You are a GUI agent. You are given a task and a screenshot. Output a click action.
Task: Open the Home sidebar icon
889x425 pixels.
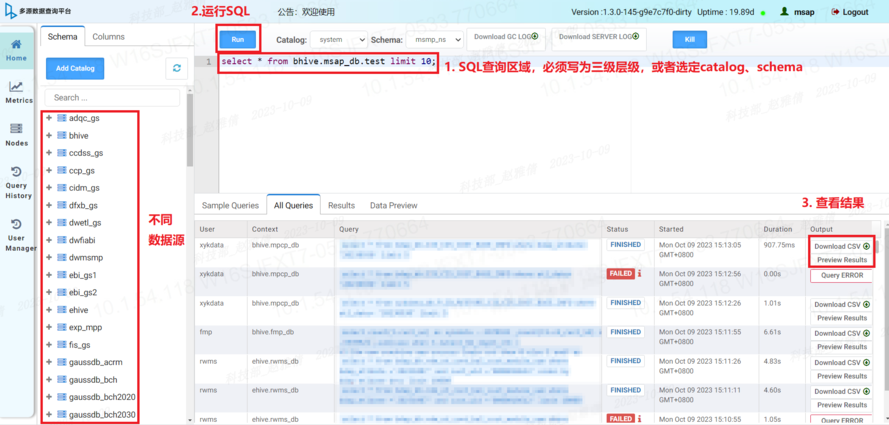(x=16, y=48)
